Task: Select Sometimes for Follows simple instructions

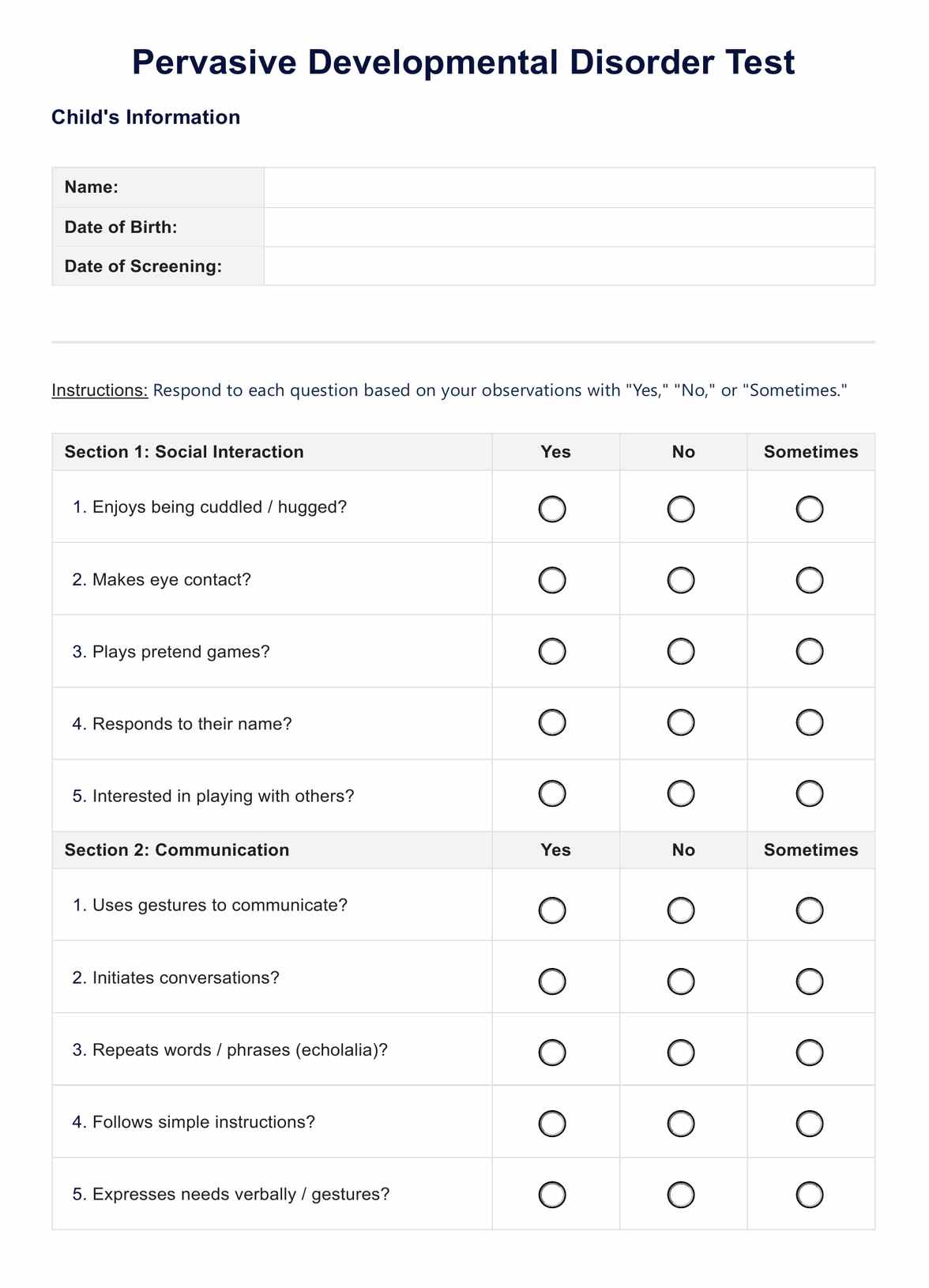Action: (810, 1123)
